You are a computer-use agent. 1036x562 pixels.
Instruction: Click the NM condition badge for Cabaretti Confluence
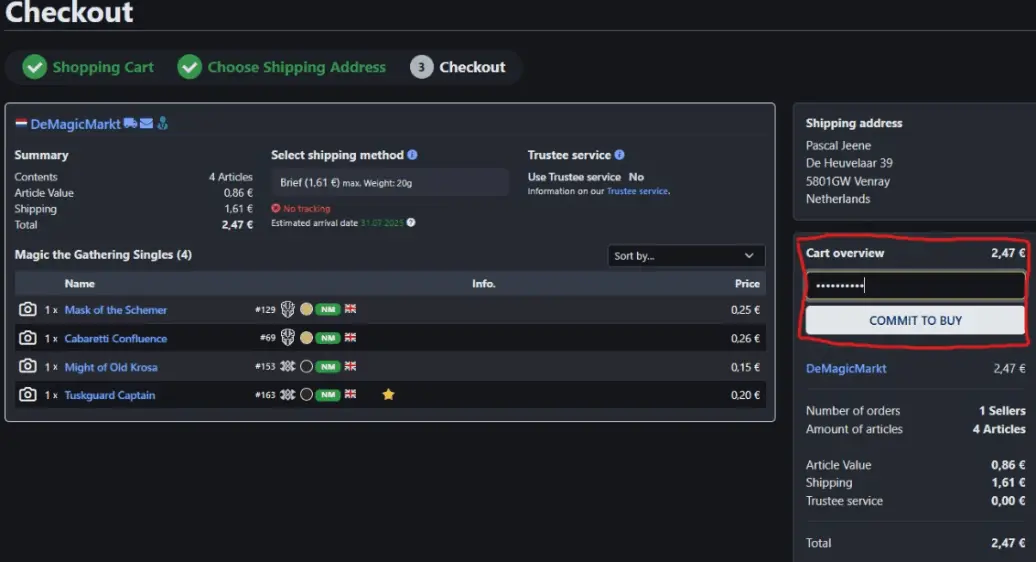327,338
